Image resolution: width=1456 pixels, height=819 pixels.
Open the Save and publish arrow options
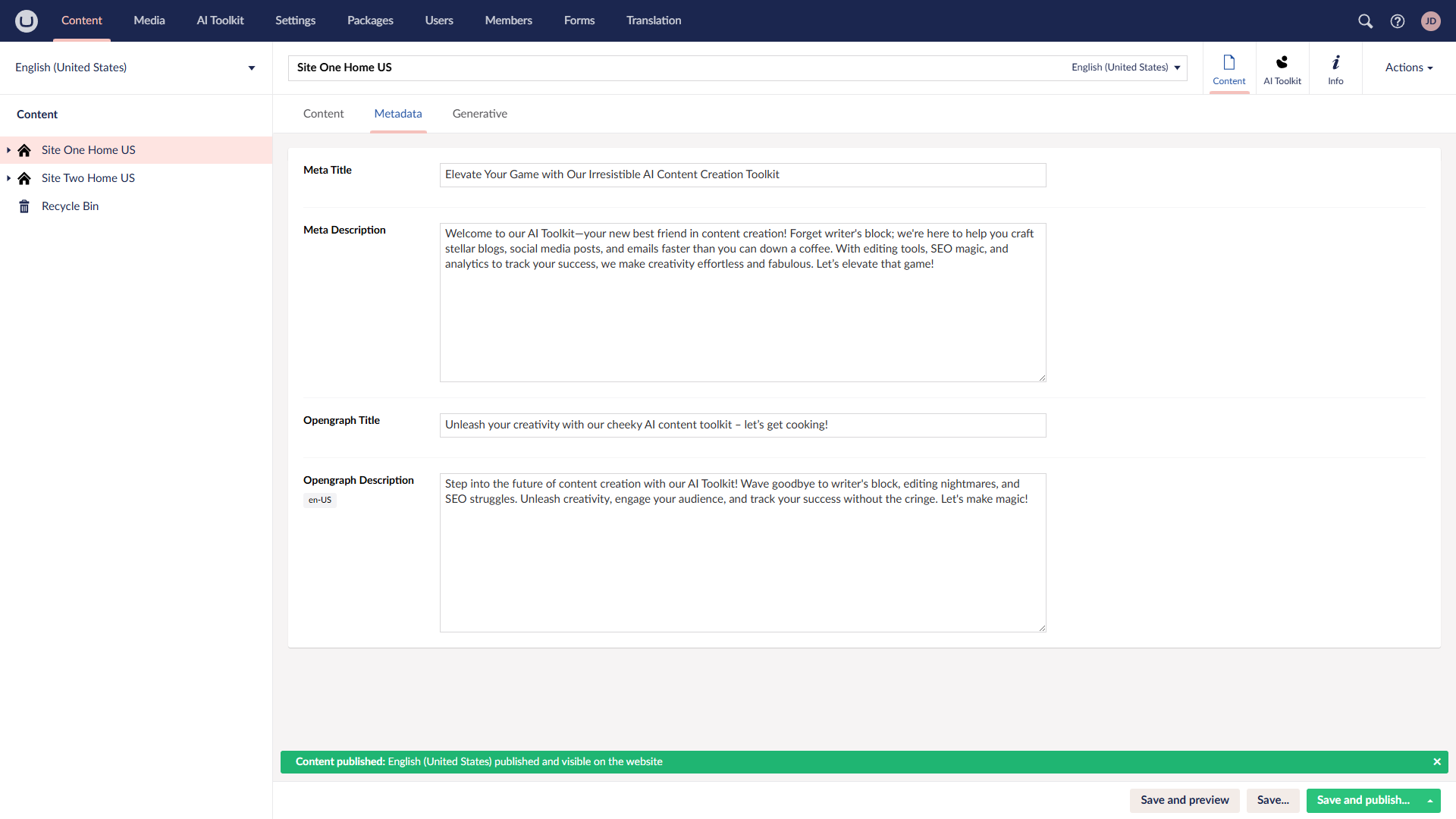pos(1430,800)
